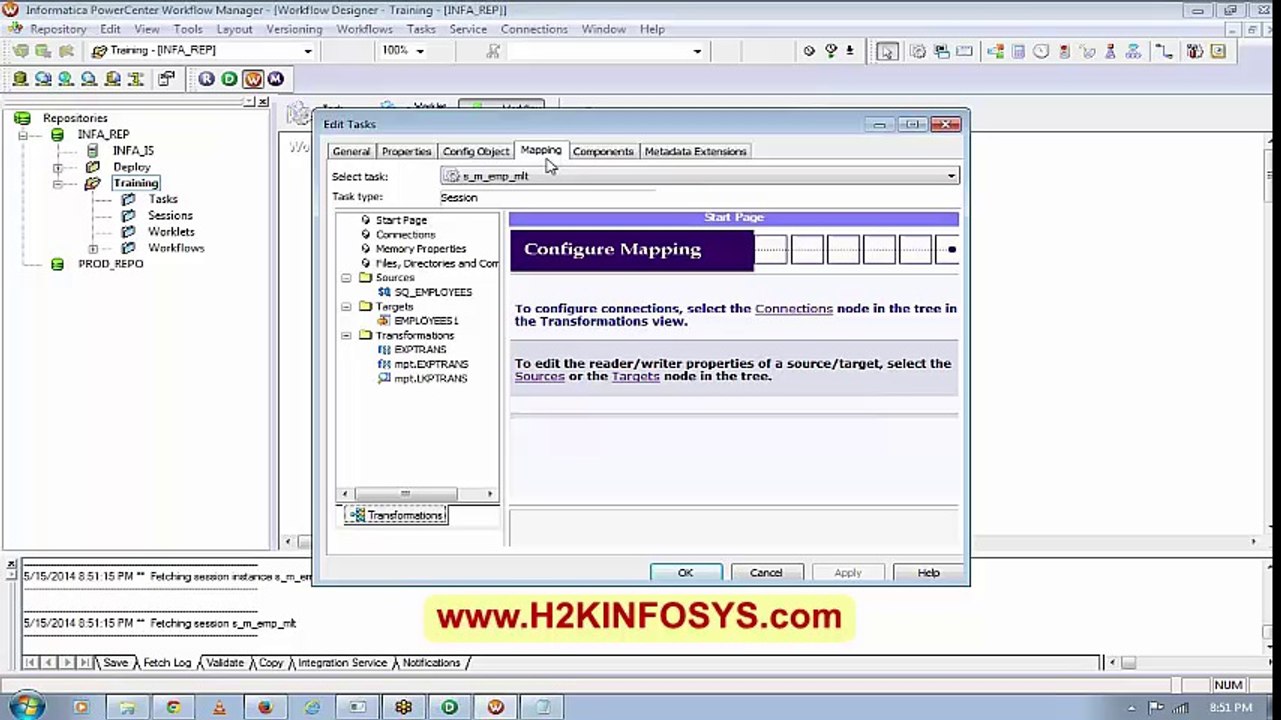Open the Sessions node under Training
This screenshot has width=1281, height=720.
click(x=170, y=215)
